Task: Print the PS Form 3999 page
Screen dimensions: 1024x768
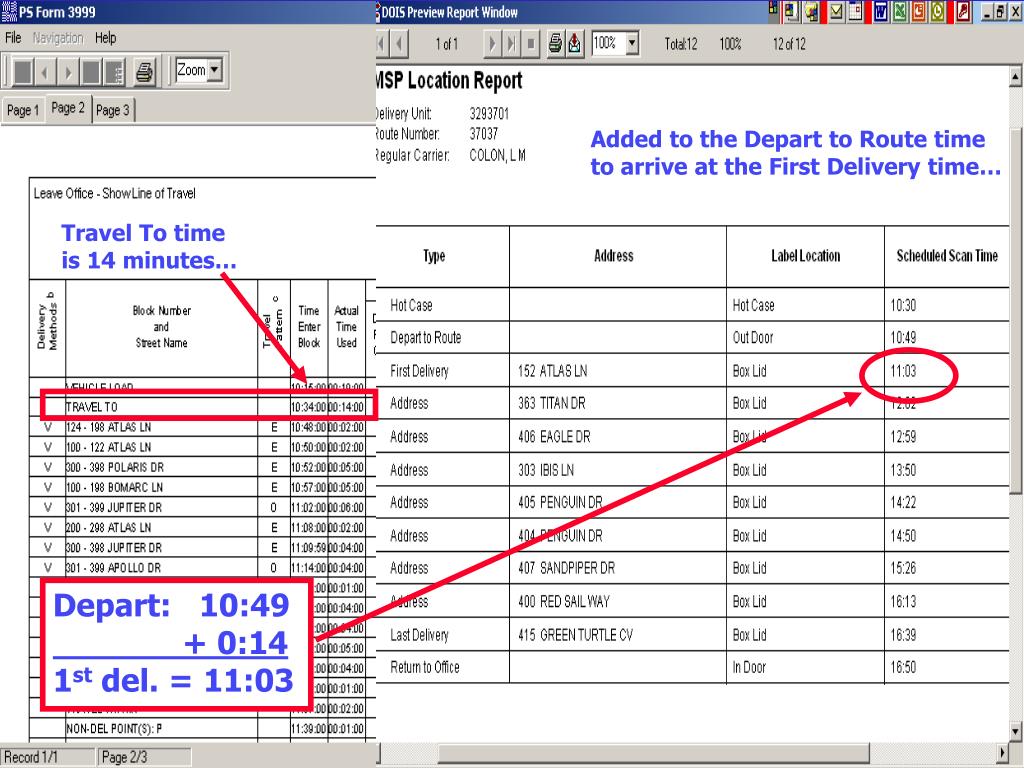Action: [144, 72]
